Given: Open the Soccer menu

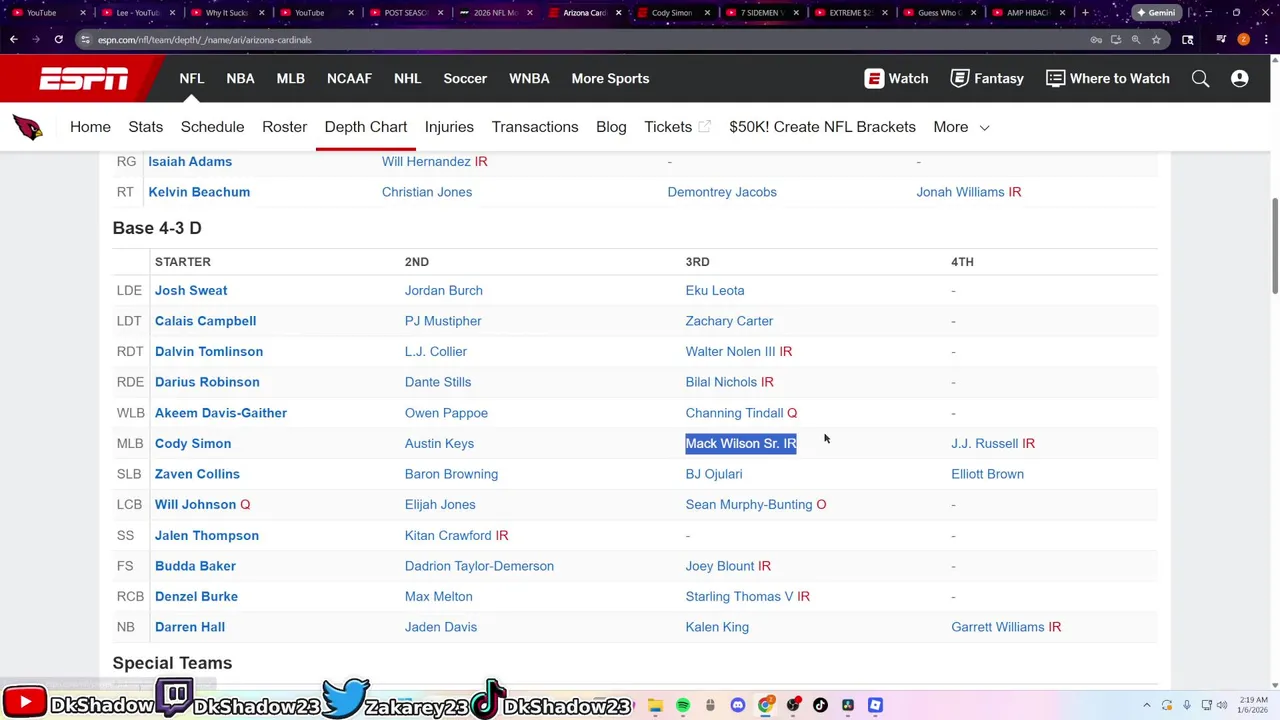Looking at the screenshot, I should pyautogui.click(x=465, y=79).
